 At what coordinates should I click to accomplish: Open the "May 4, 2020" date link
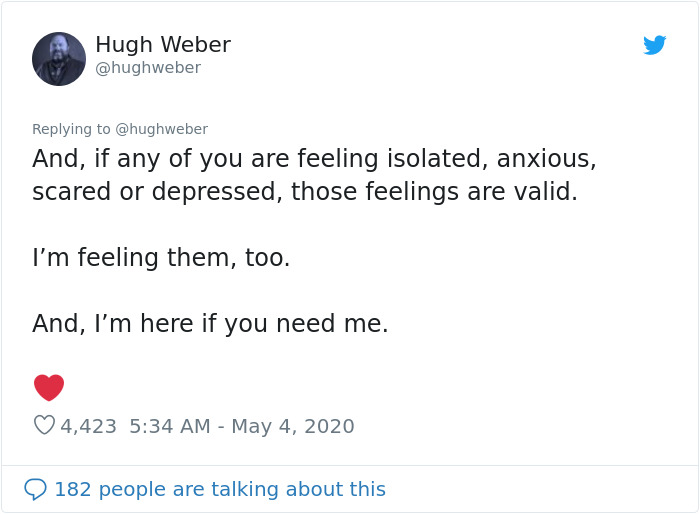[293, 426]
